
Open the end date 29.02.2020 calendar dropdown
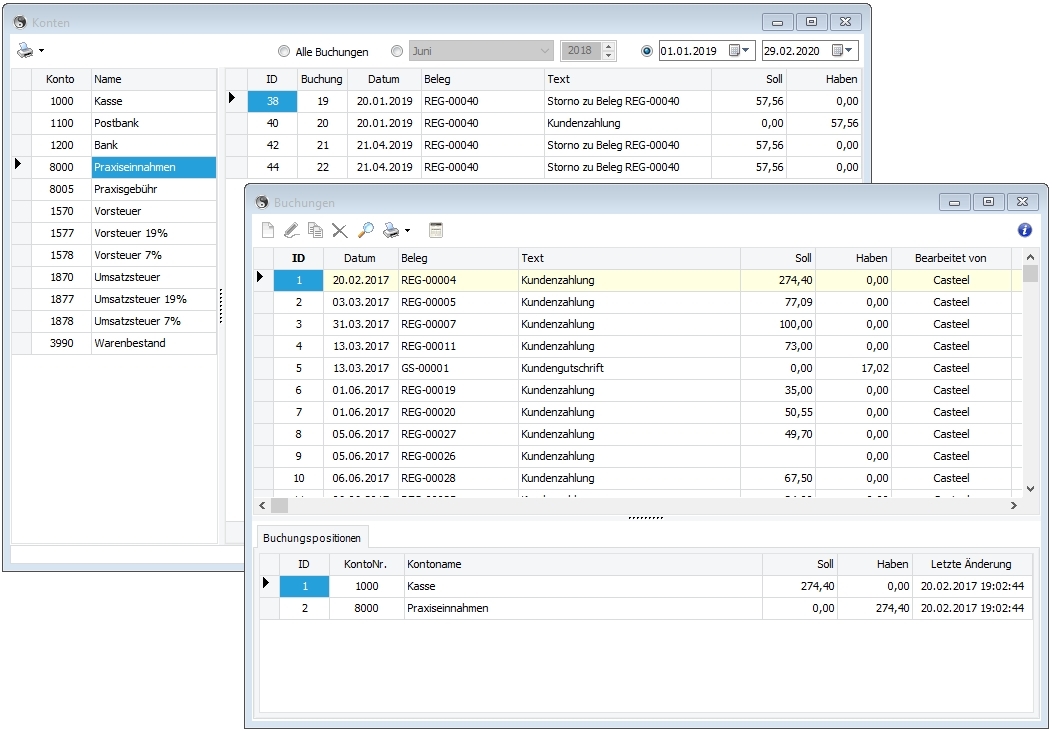(843, 51)
